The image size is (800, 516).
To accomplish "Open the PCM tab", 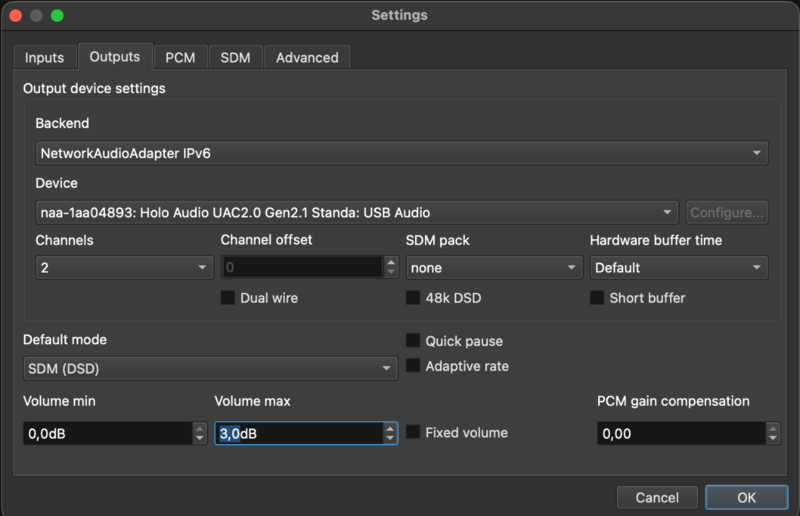I will pyautogui.click(x=180, y=58).
